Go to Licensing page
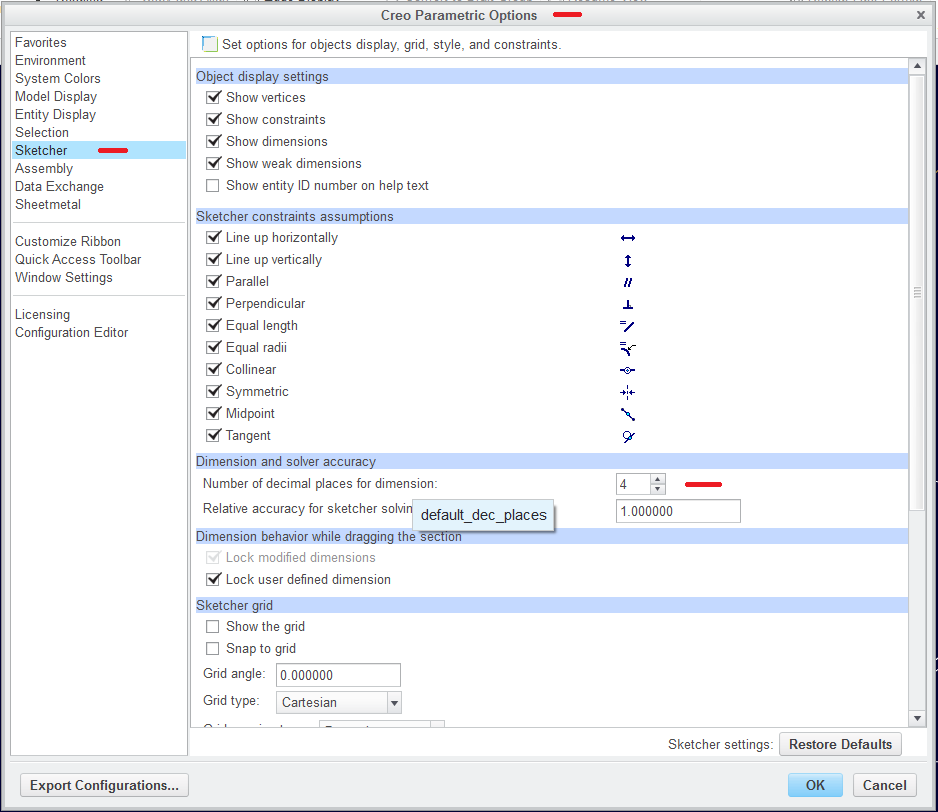This screenshot has height=812, width=938. click(42, 315)
